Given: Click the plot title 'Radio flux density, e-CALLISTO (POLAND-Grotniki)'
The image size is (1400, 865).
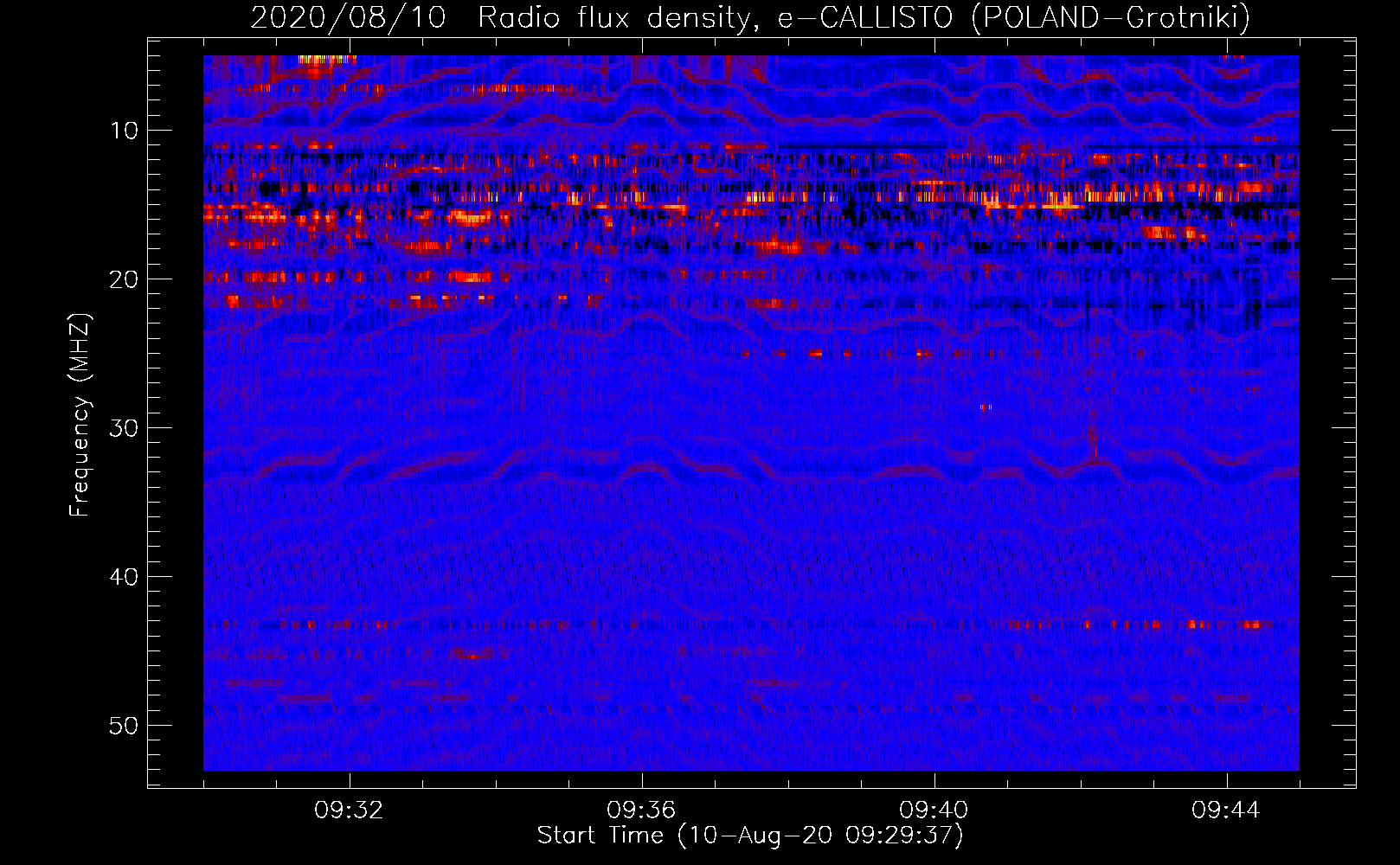Looking at the screenshot, I should pyautogui.click(x=864, y=17).
